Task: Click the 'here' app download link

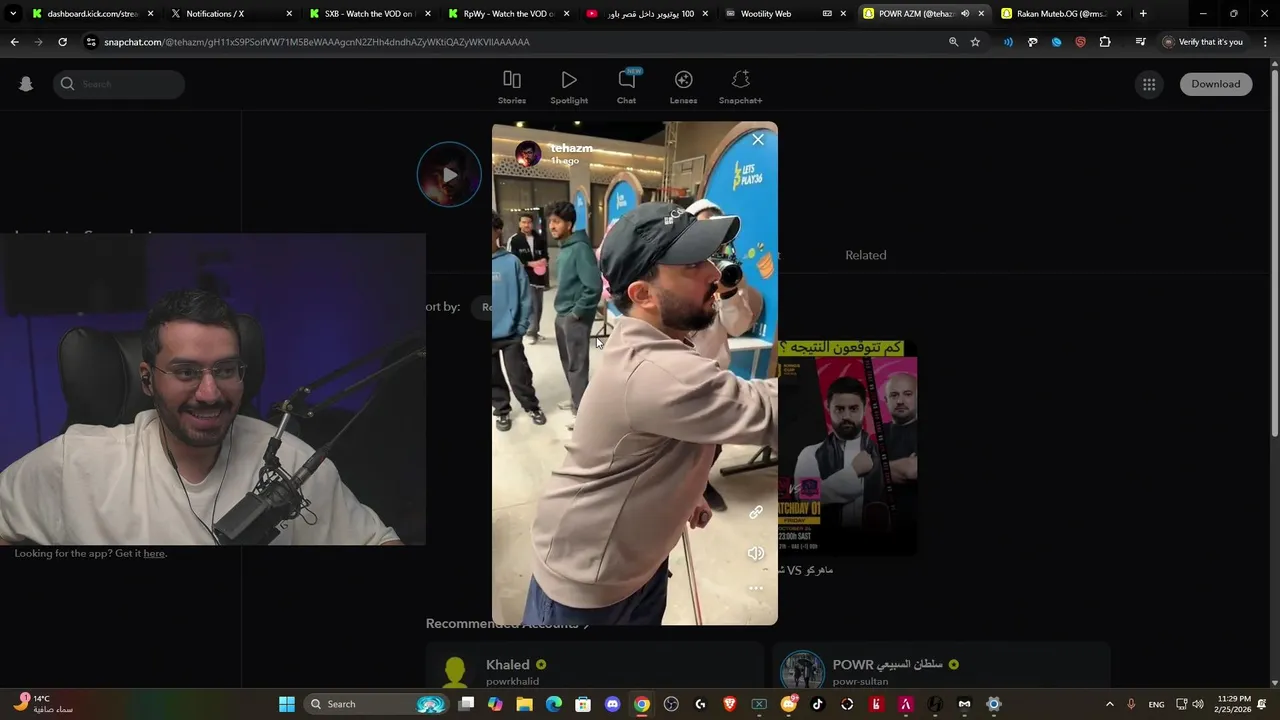Action: coord(154,553)
